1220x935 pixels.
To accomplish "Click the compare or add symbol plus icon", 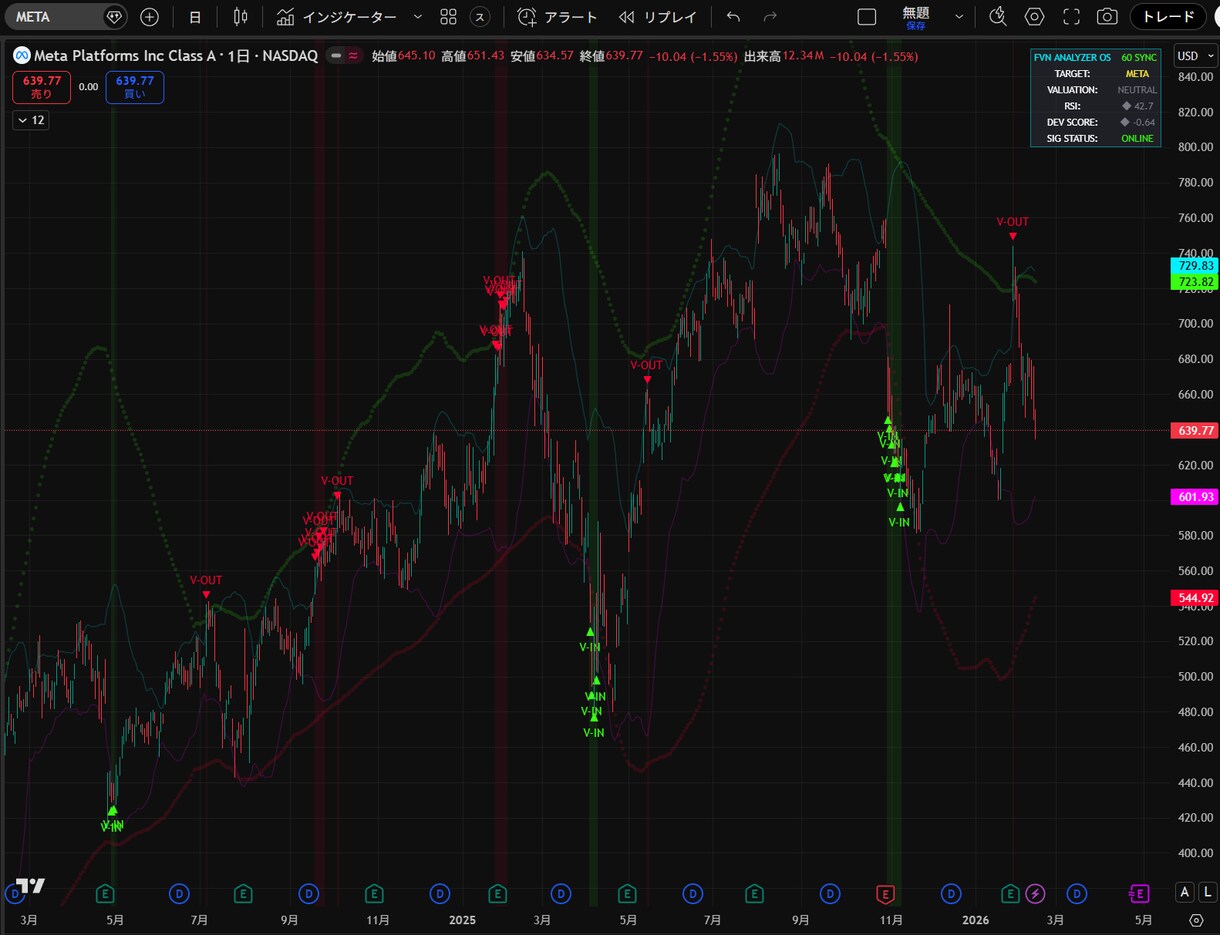I will (x=149, y=17).
